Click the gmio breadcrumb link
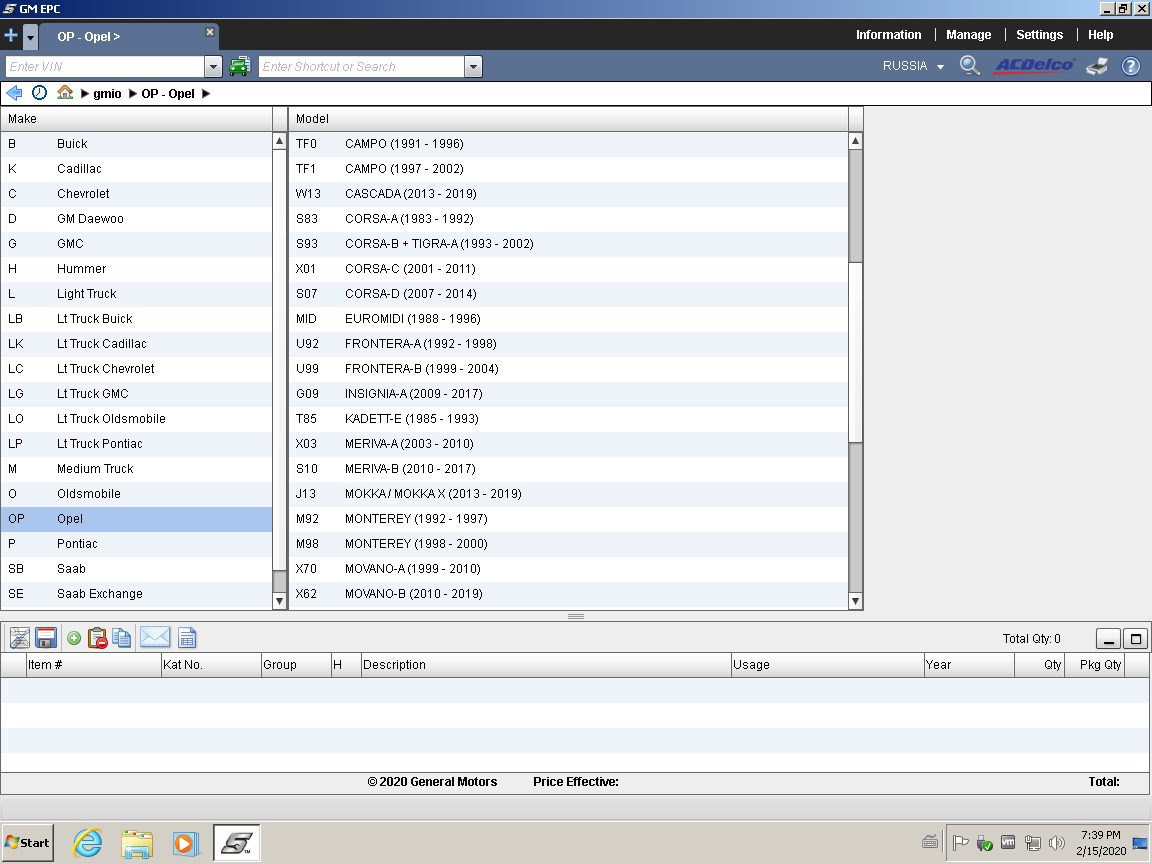 [x=107, y=94]
